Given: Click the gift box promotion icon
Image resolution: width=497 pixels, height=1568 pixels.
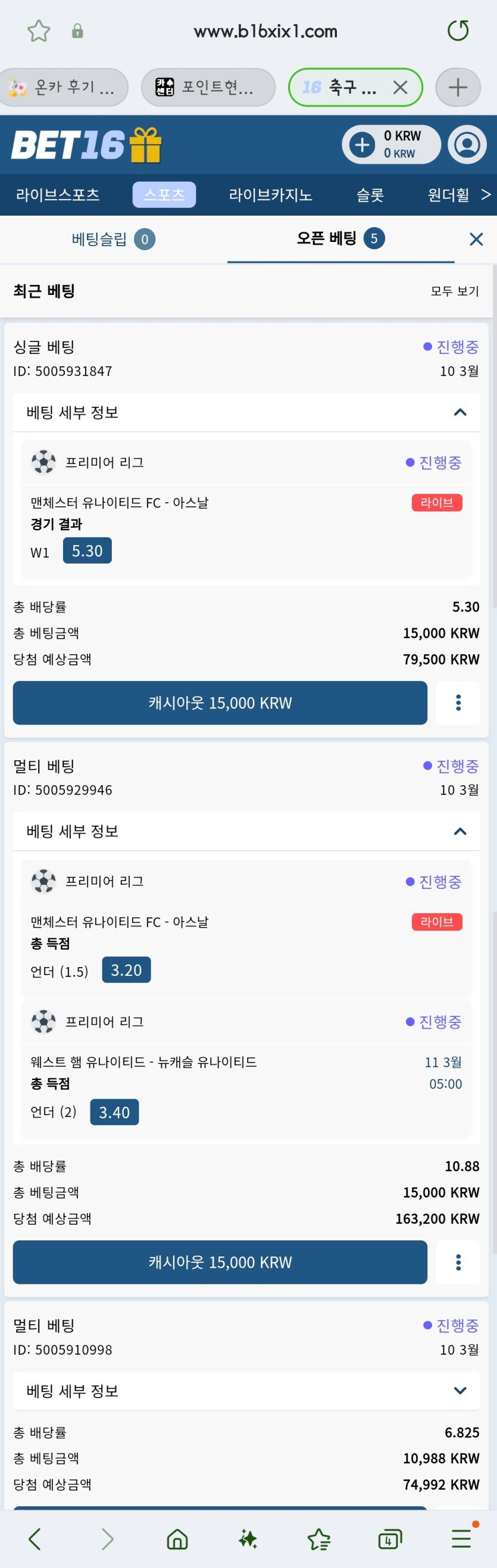Looking at the screenshot, I should (x=145, y=145).
